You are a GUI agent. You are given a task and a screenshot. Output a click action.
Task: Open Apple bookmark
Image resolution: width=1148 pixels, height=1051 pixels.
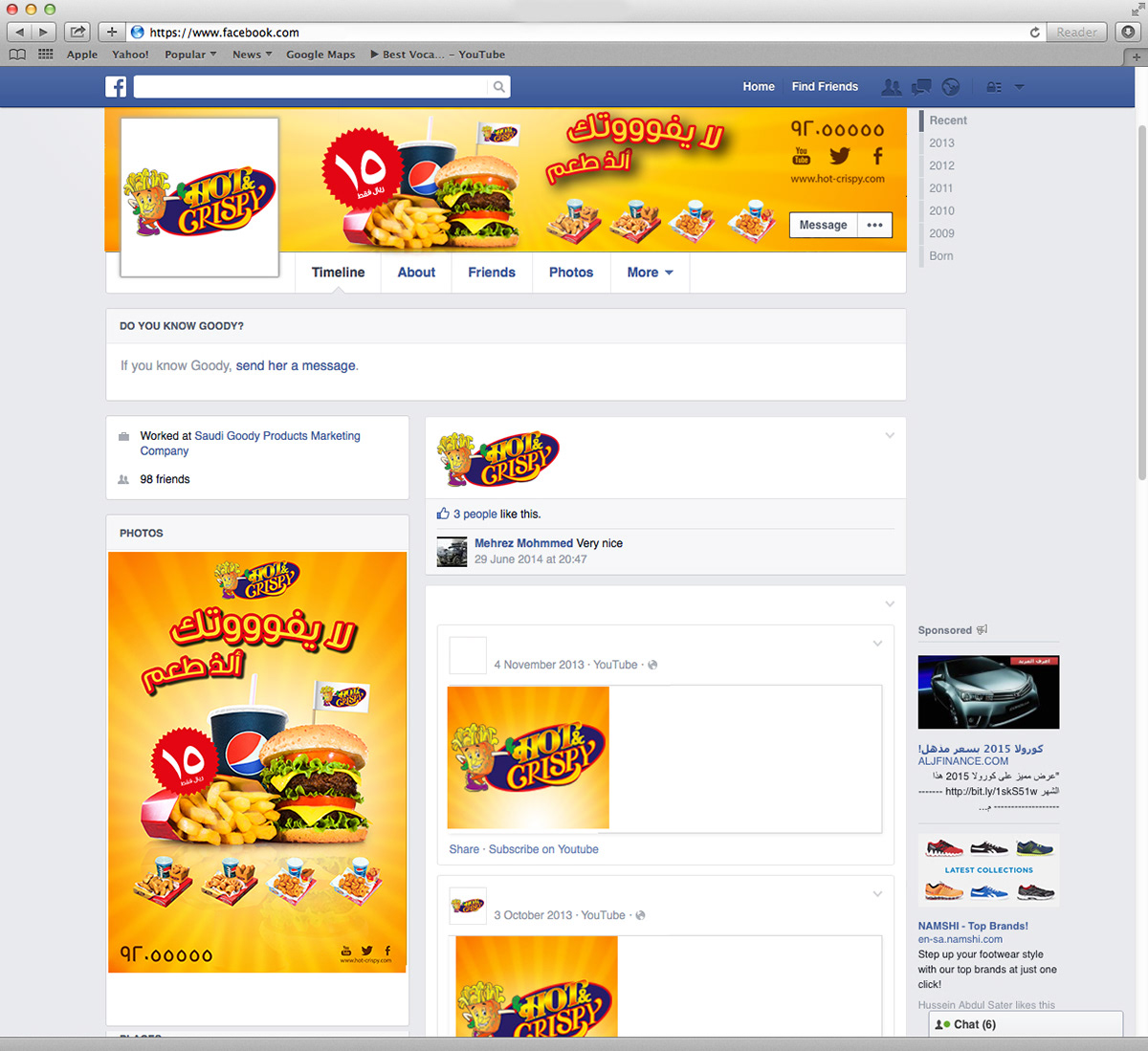tap(82, 55)
